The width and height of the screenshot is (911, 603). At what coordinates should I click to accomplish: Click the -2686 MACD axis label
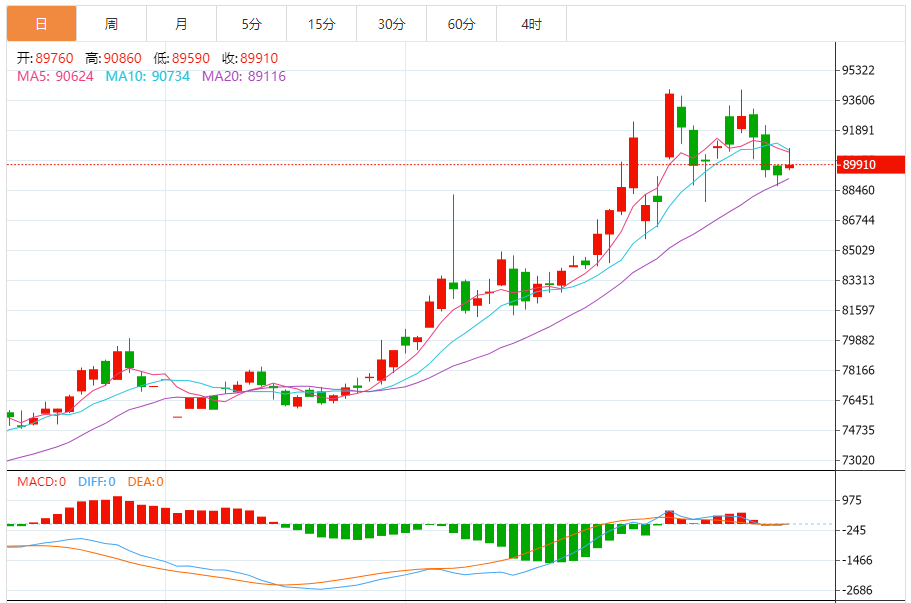pos(859,590)
